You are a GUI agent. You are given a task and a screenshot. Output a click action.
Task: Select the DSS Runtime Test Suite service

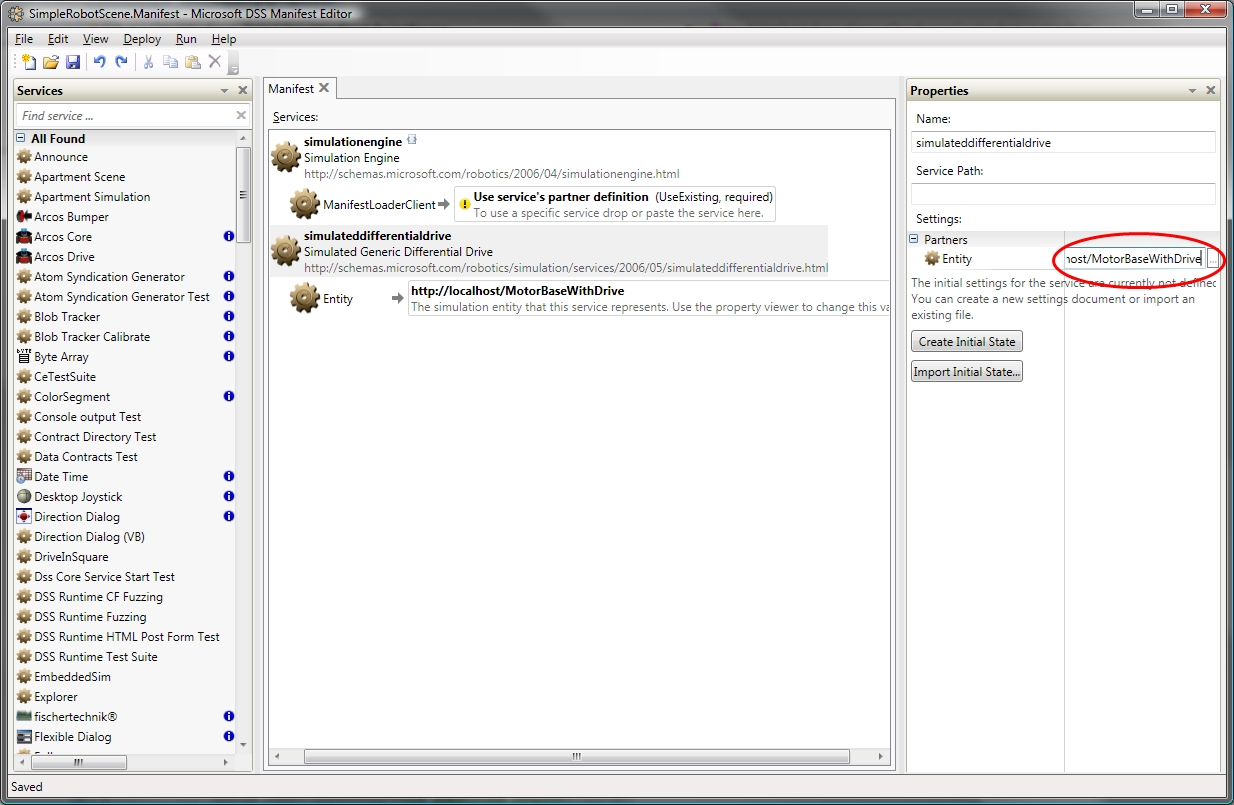click(x=96, y=657)
